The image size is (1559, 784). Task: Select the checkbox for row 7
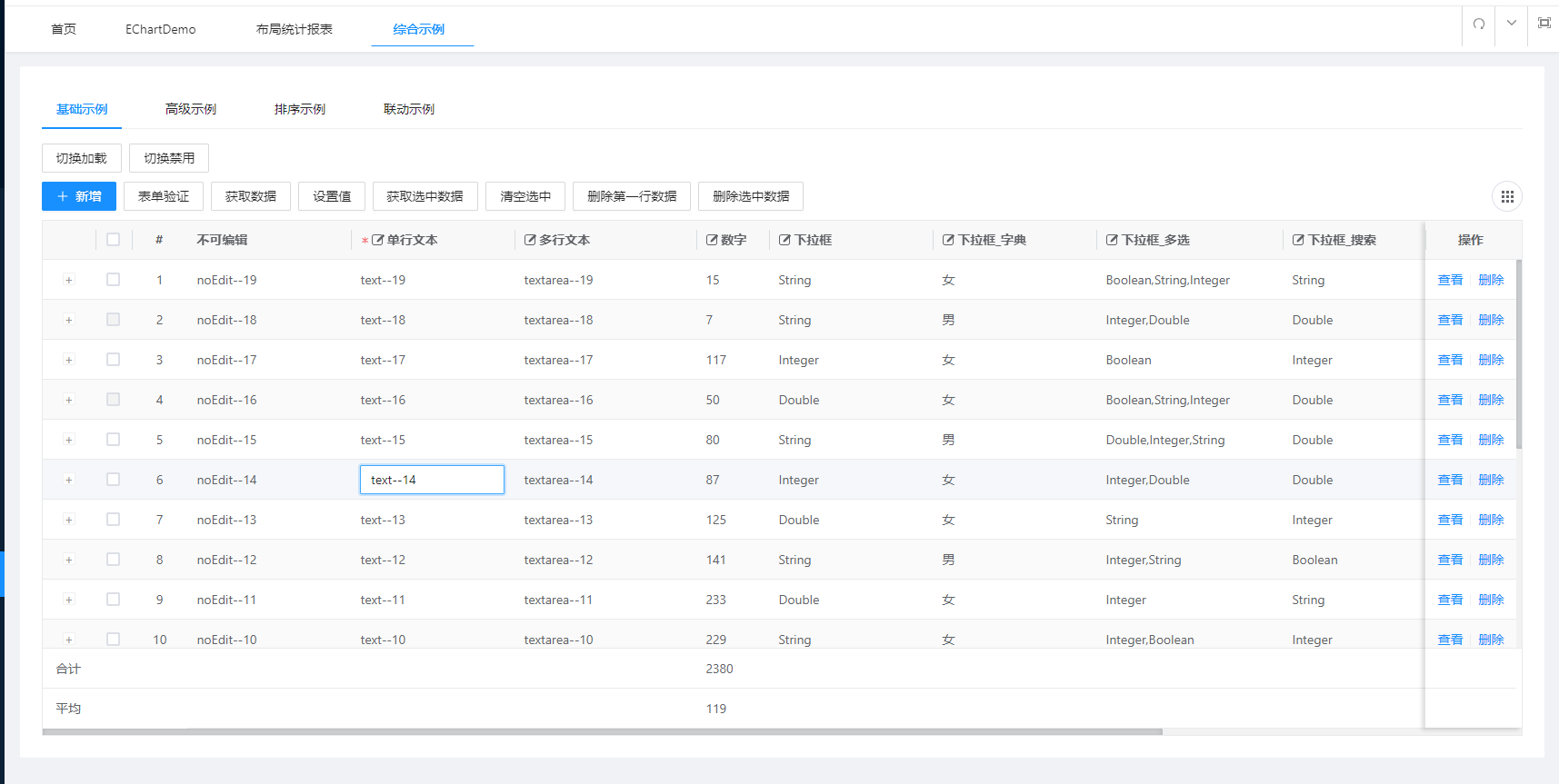(x=113, y=520)
